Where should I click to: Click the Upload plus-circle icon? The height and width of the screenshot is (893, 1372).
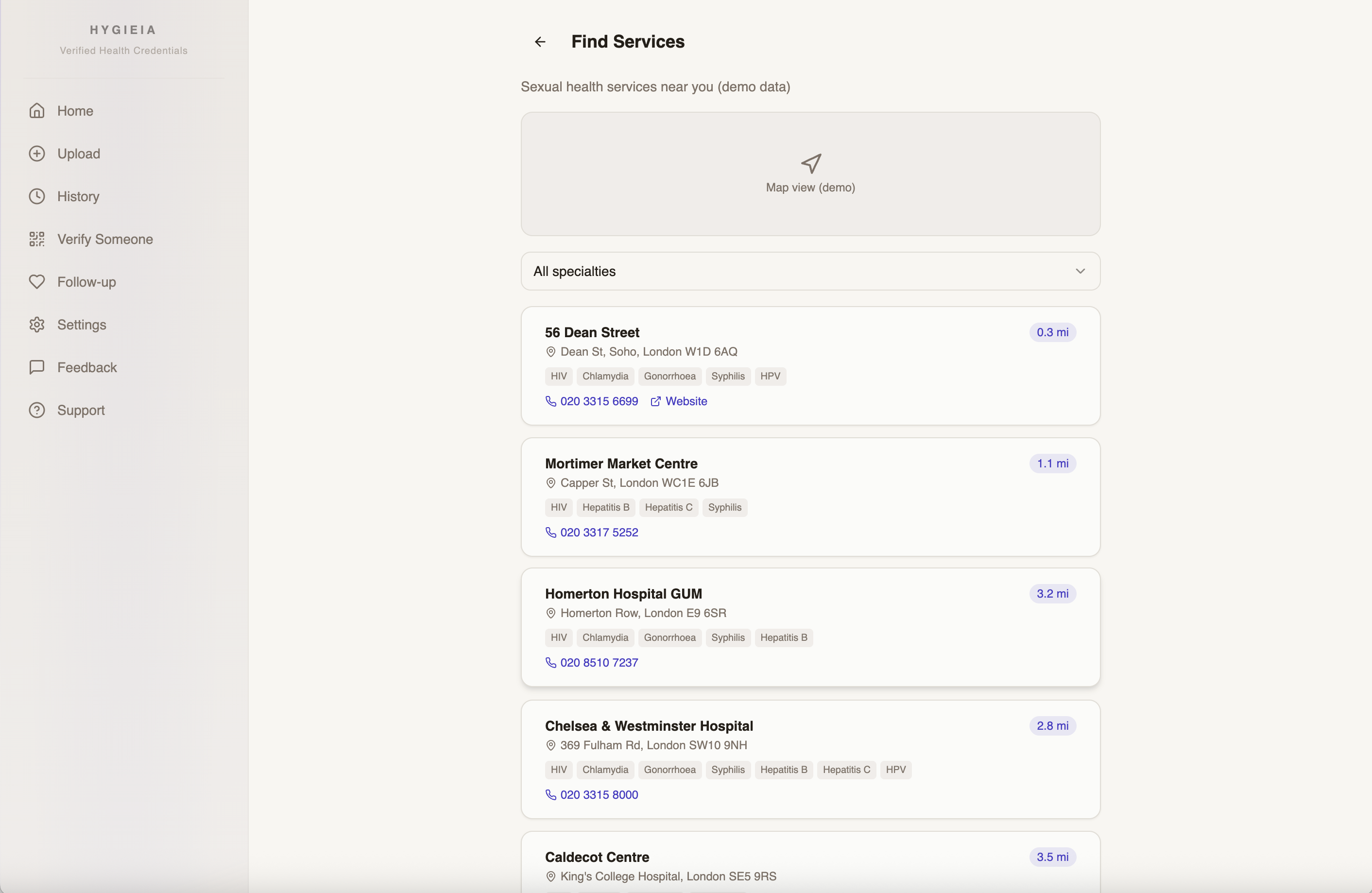pyautogui.click(x=37, y=154)
